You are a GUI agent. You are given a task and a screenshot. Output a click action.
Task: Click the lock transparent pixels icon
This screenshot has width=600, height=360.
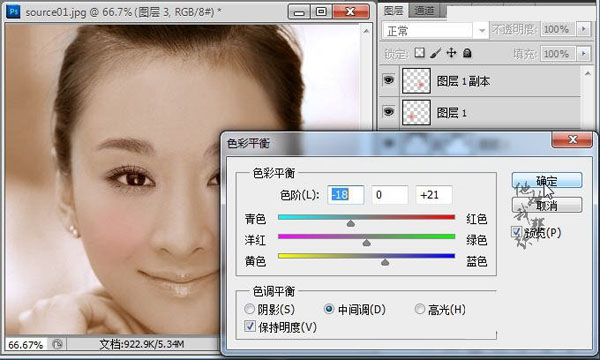tap(419, 53)
